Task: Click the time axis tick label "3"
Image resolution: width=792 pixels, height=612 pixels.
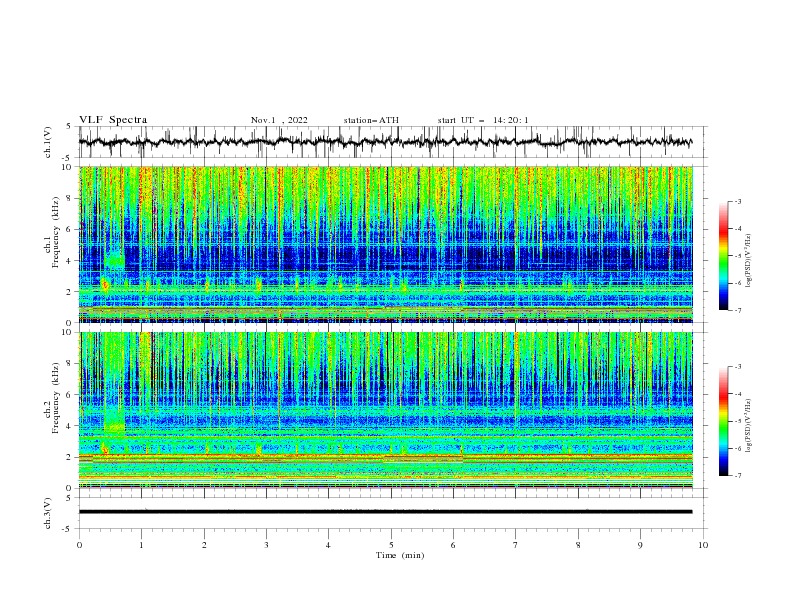Action: [266, 545]
